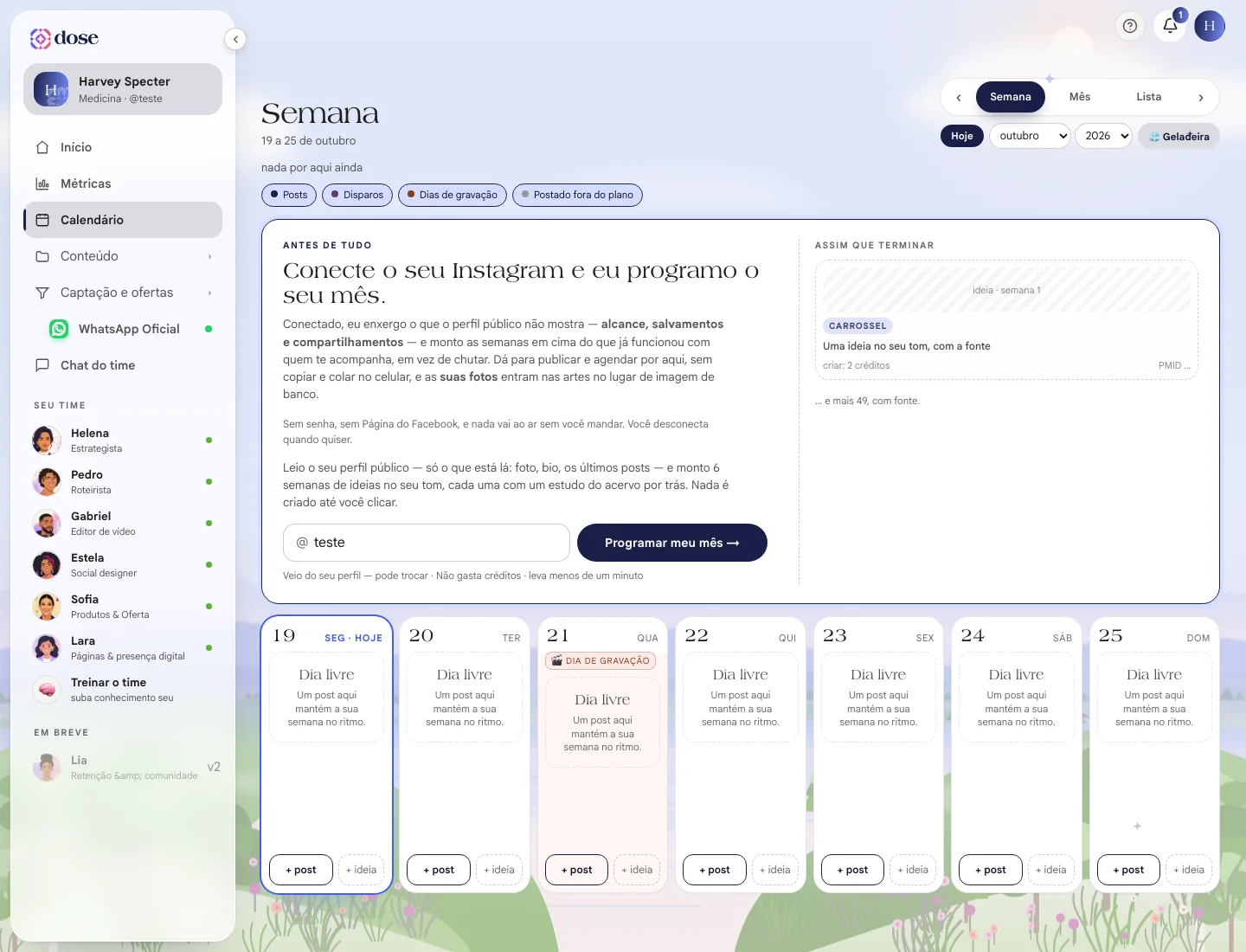Click Programar meu mês
Viewport: 1246px width, 952px height.
672,543
